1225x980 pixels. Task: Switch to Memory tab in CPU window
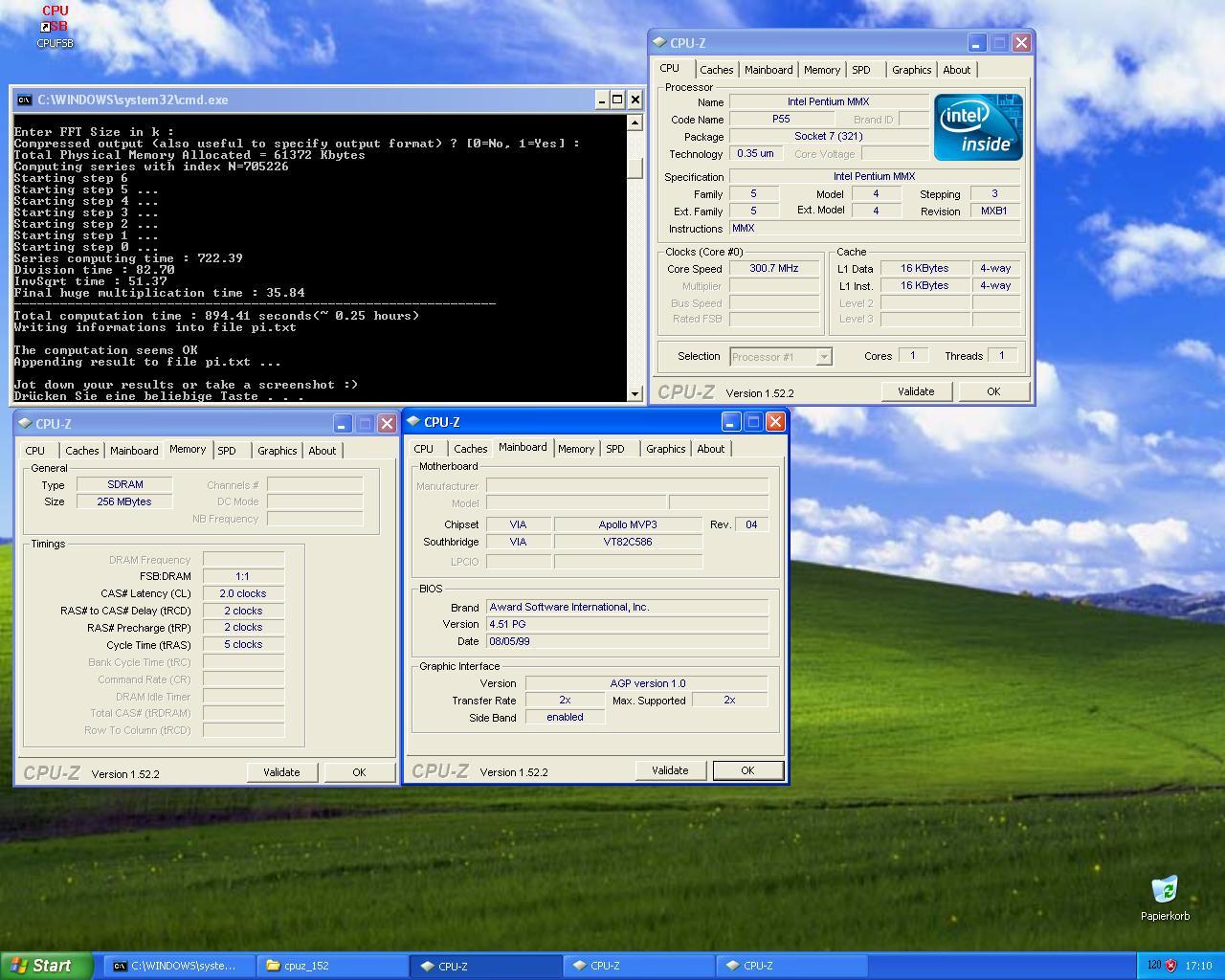[821, 70]
